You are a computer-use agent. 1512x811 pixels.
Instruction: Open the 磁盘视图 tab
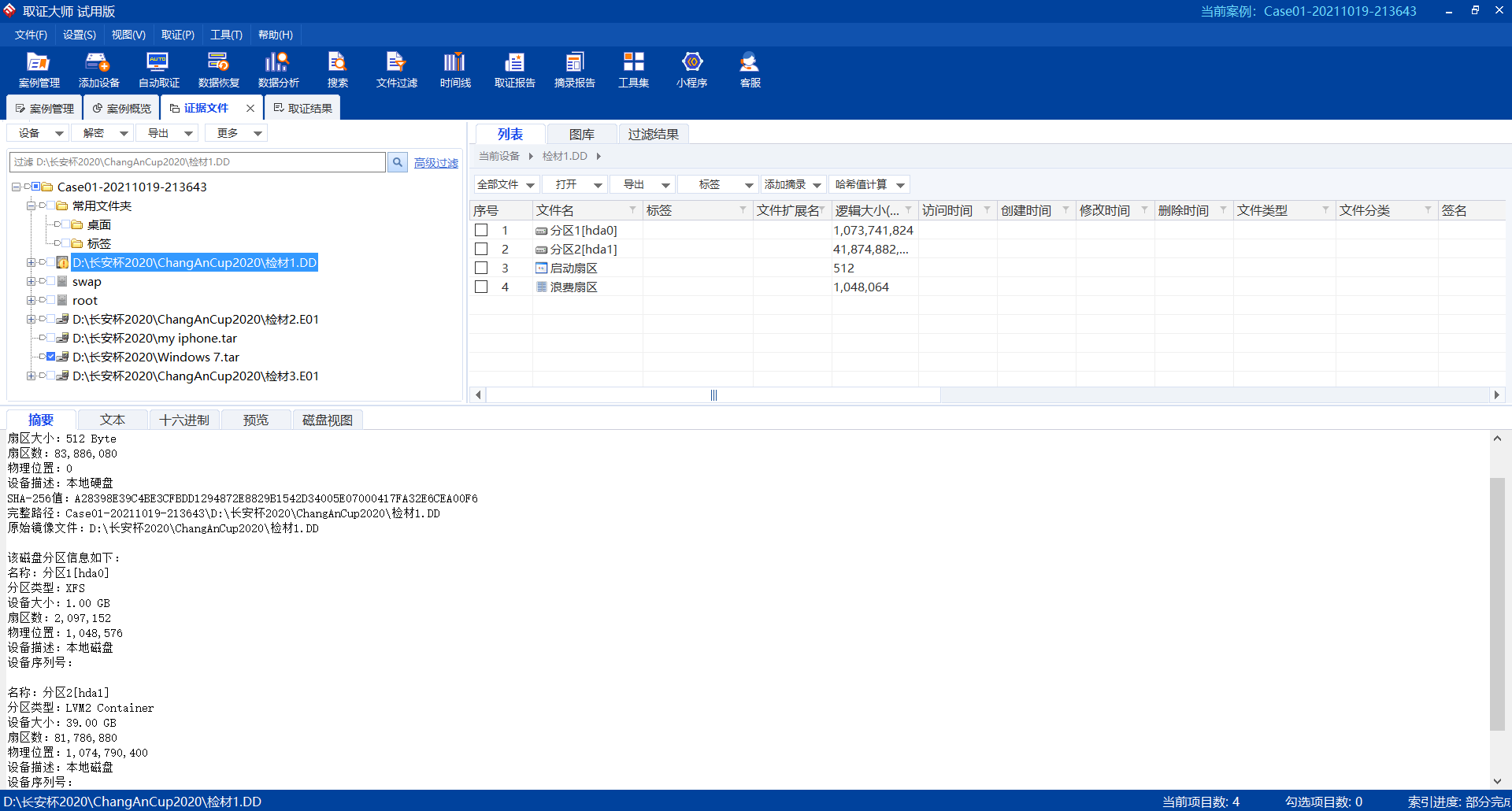coord(328,420)
